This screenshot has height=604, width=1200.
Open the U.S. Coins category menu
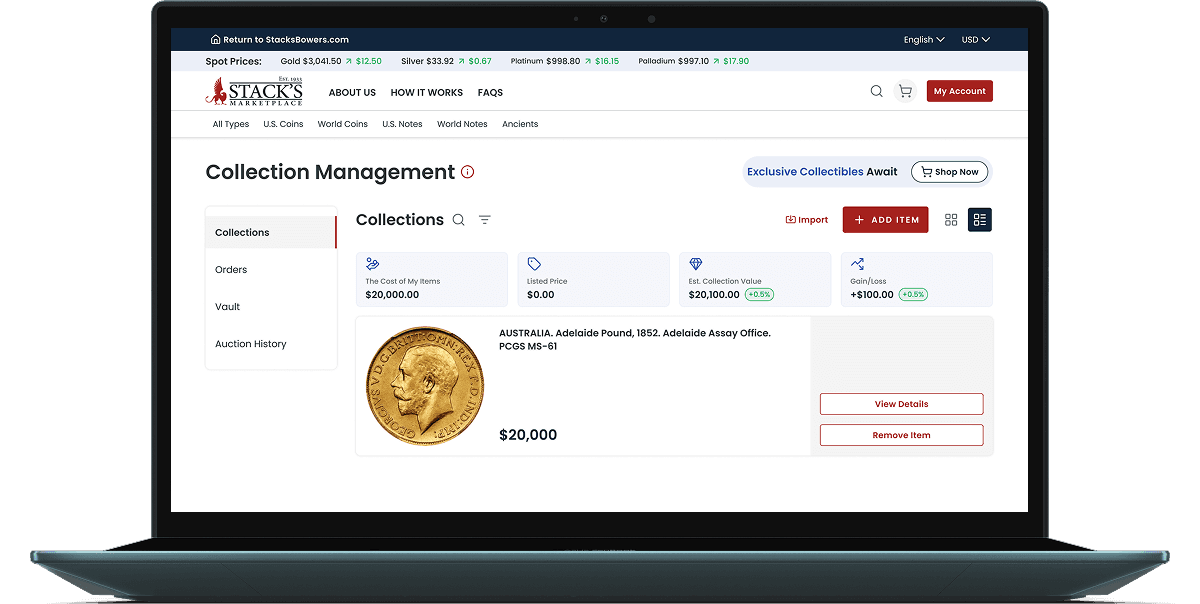click(283, 124)
